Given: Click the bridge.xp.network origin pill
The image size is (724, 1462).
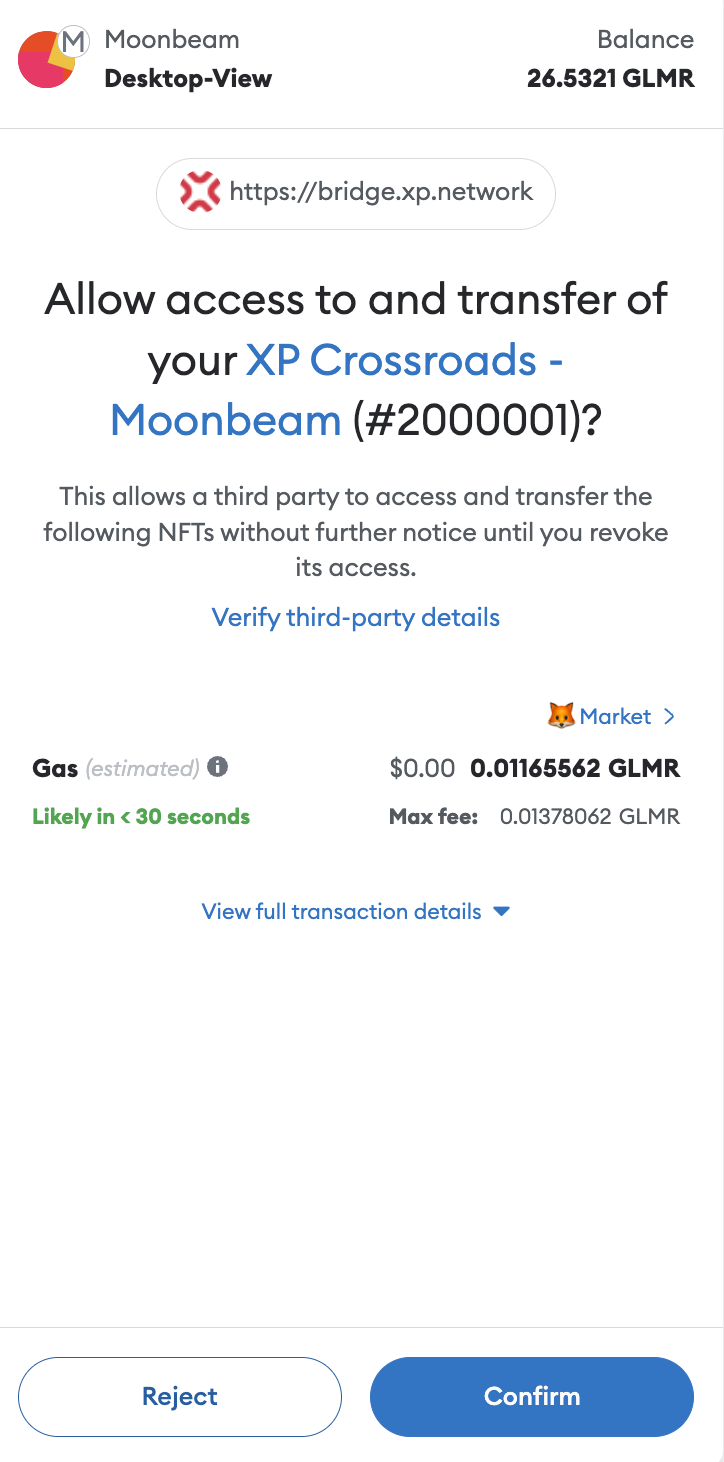Looking at the screenshot, I should pos(356,193).
